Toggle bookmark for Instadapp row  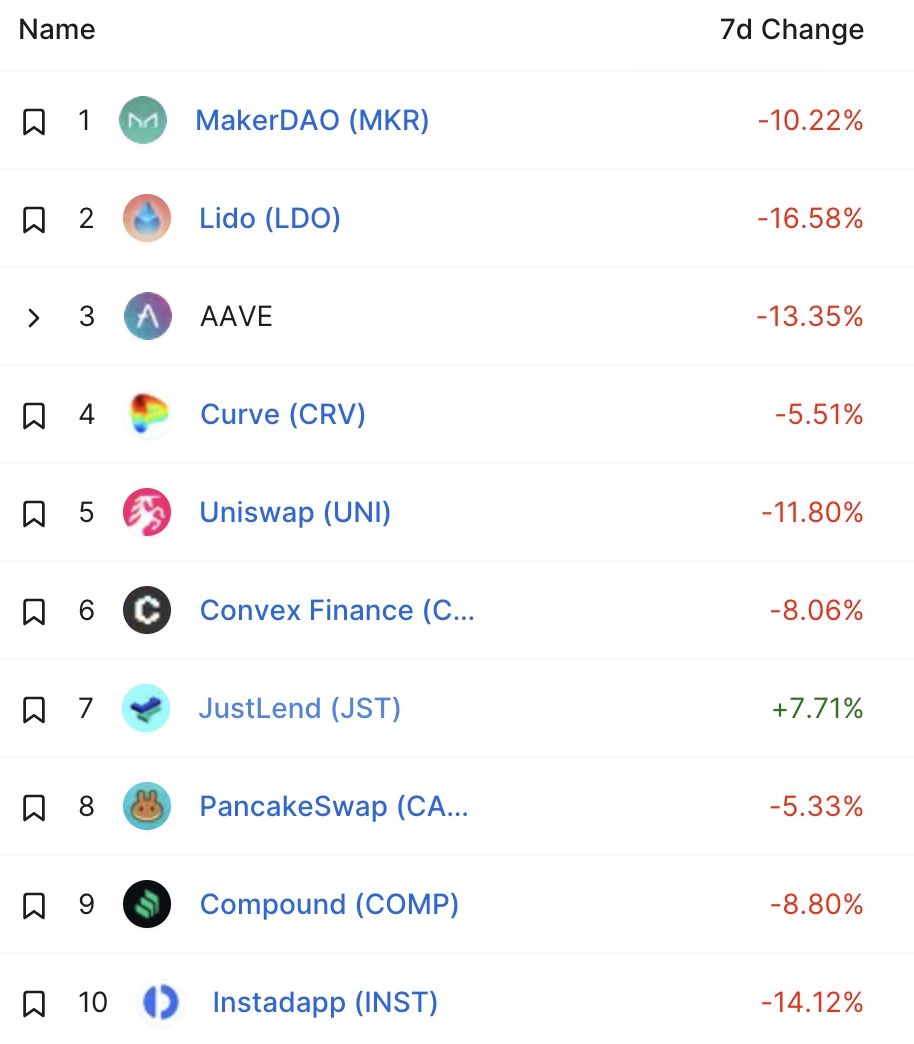pos(34,1003)
